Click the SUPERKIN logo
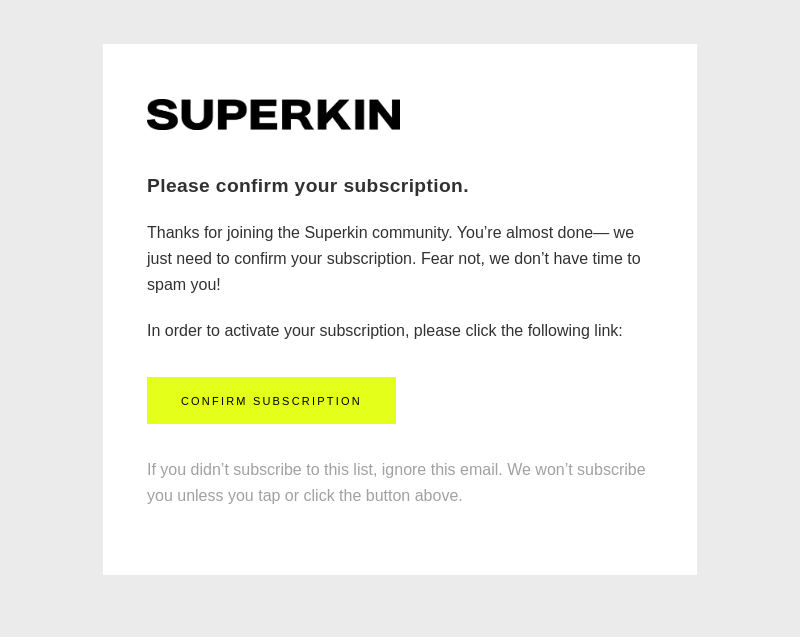800x637 pixels. [274, 115]
